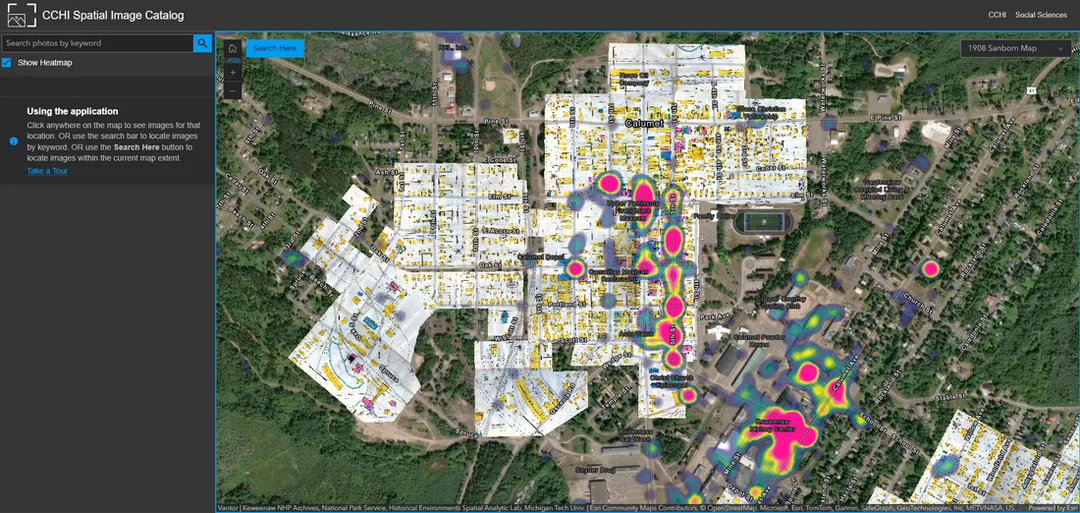Open the Social Sciences header link
The width and height of the screenshot is (1080, 513).
[1041, 15]
